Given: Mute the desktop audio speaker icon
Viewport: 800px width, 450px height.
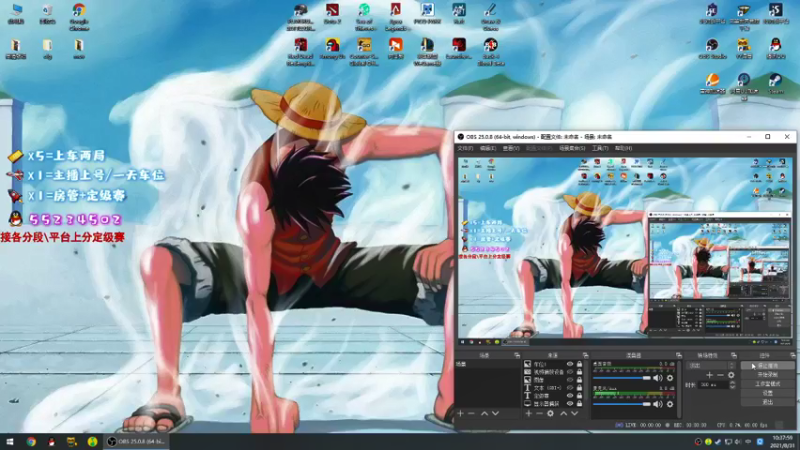Looking at the screenshot, I should point(657,378).
